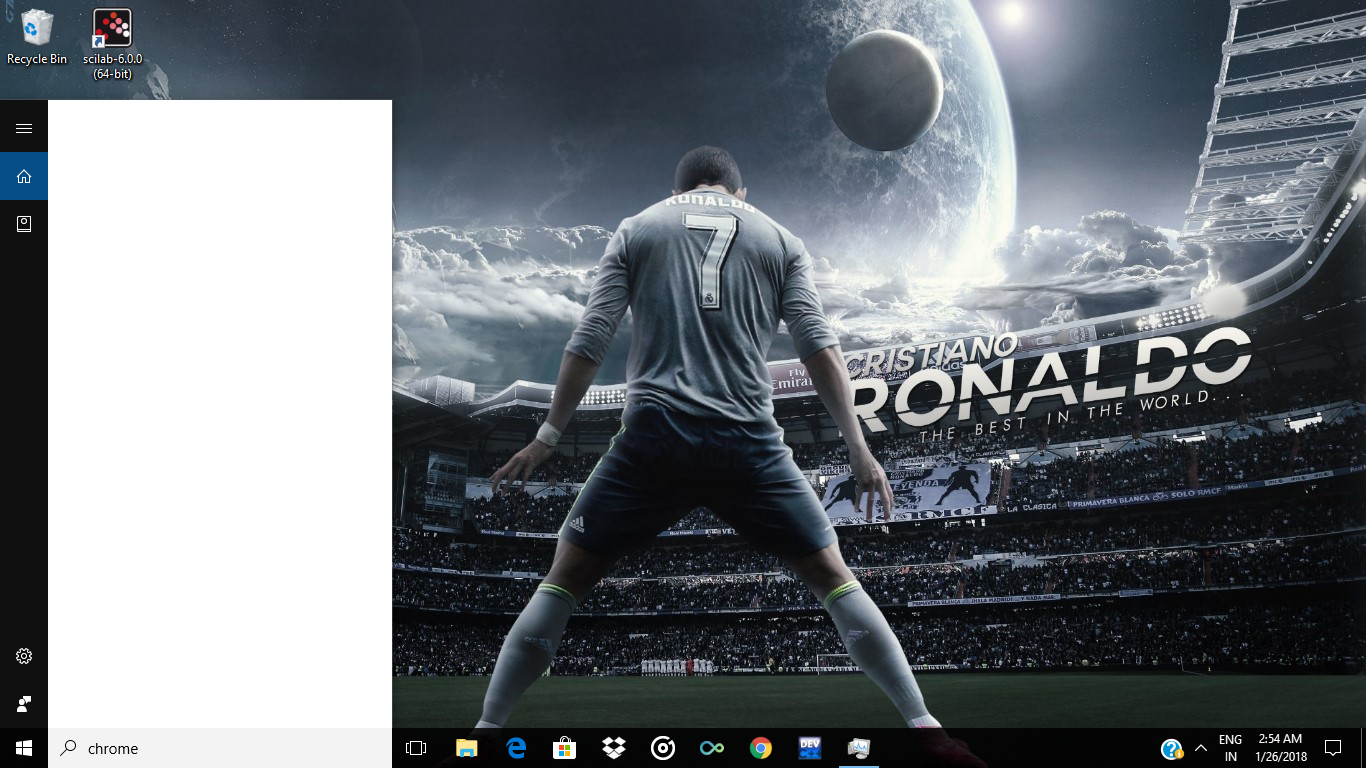
Task: Launch Google Chrome from the taskbar
Action: pos(761,748)
